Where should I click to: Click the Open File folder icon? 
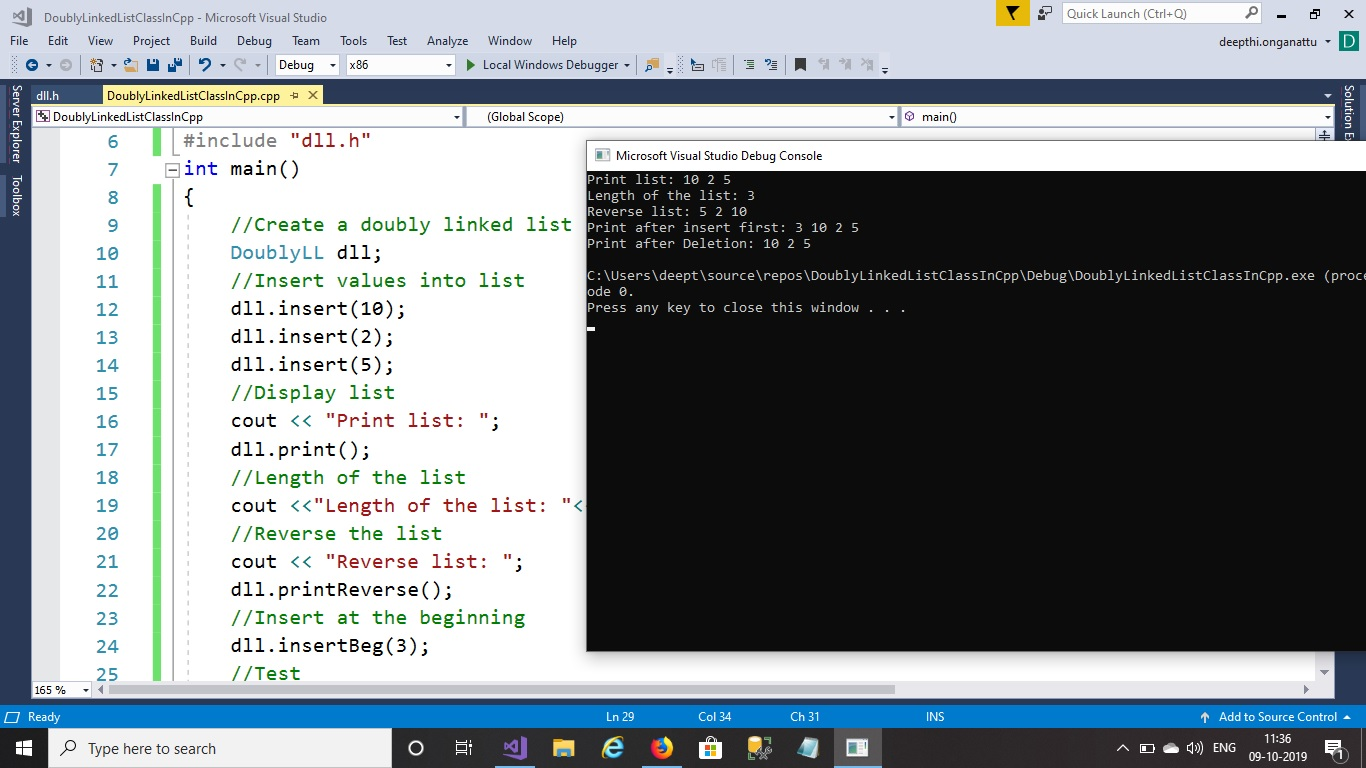[x=131, y=65]
